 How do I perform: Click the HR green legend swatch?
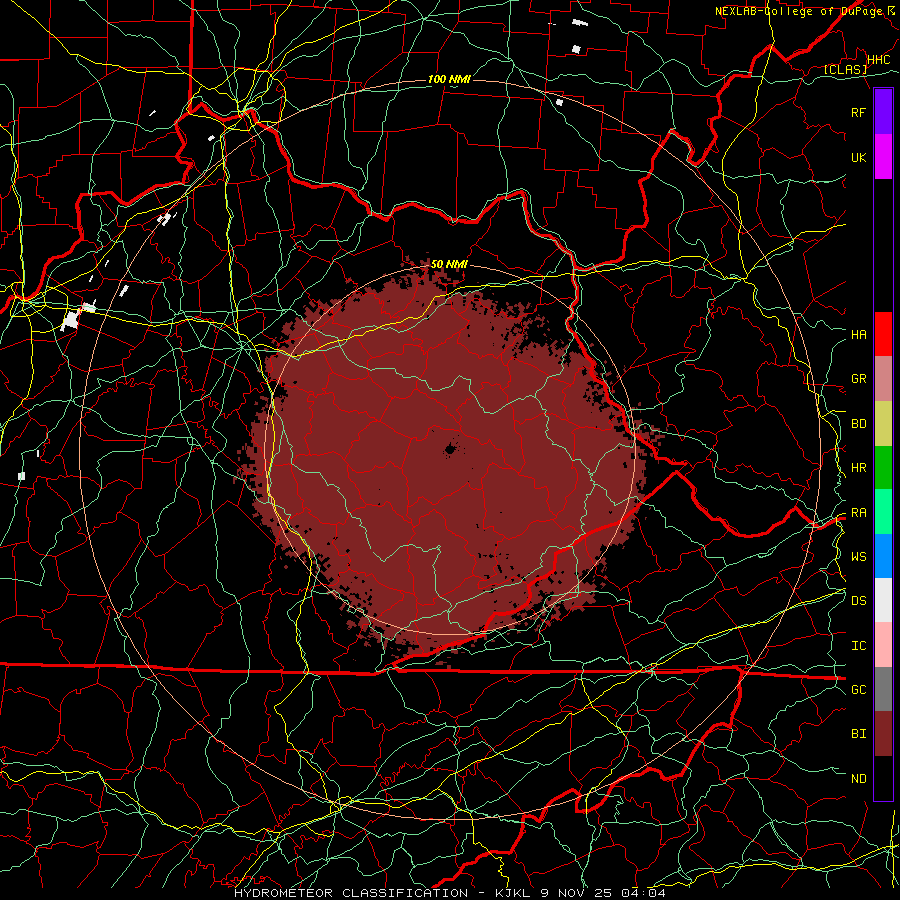[883, 467]
